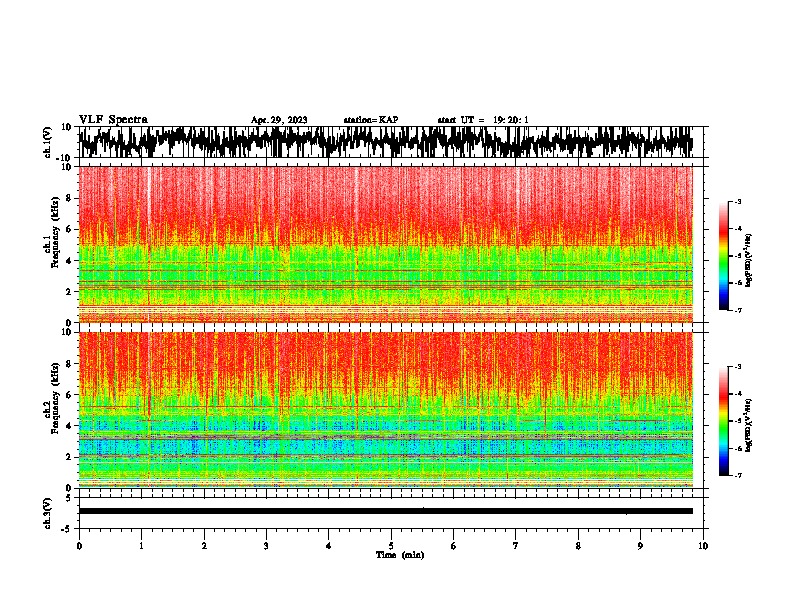Click the "ch.3(V)" axis label

pyautogui.click(x=48, y=514)
